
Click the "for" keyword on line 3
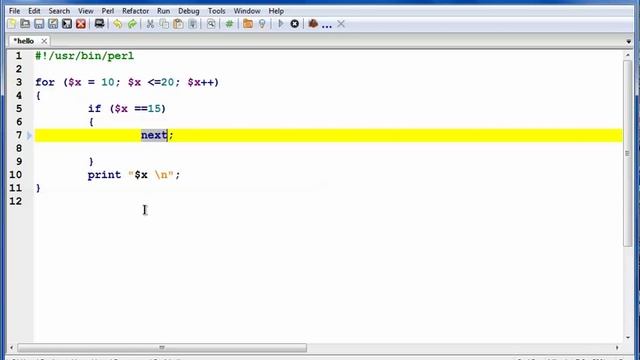click(x=45, y=82)
